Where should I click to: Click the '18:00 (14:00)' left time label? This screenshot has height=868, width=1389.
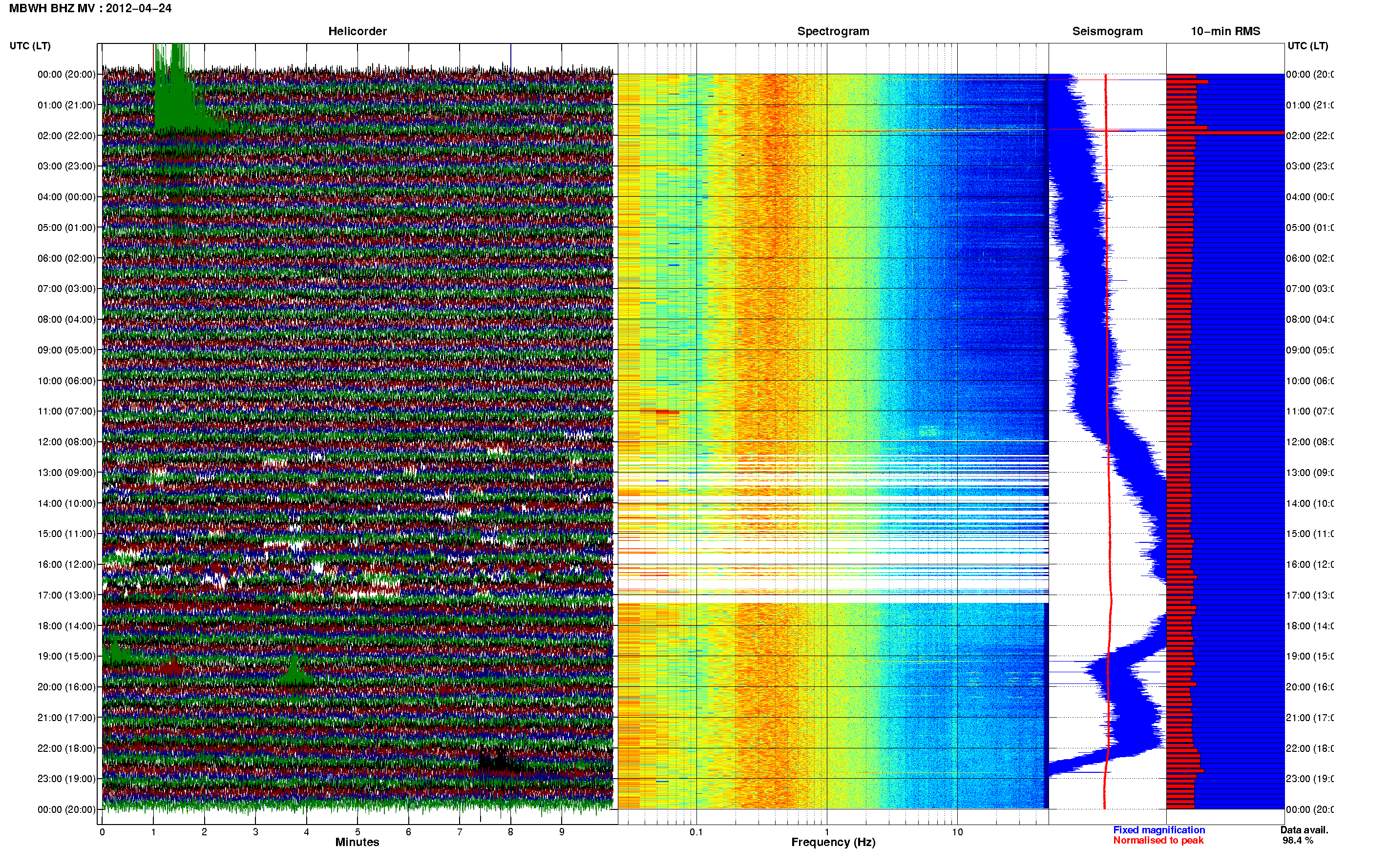66,626
